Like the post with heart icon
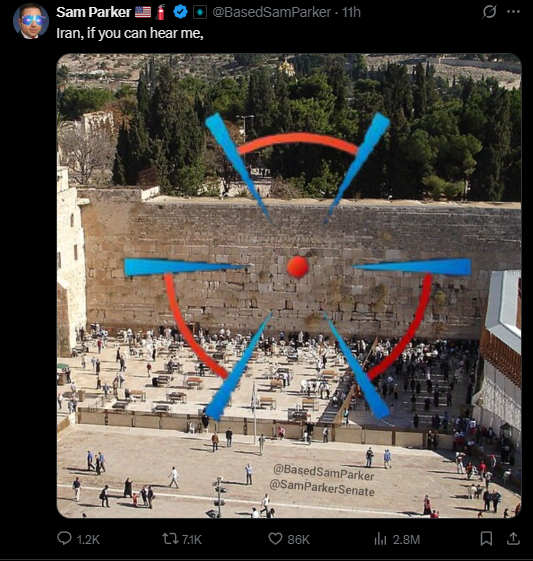Image resolution: width=533 pixels, height=561 pixels. (275, 538)
